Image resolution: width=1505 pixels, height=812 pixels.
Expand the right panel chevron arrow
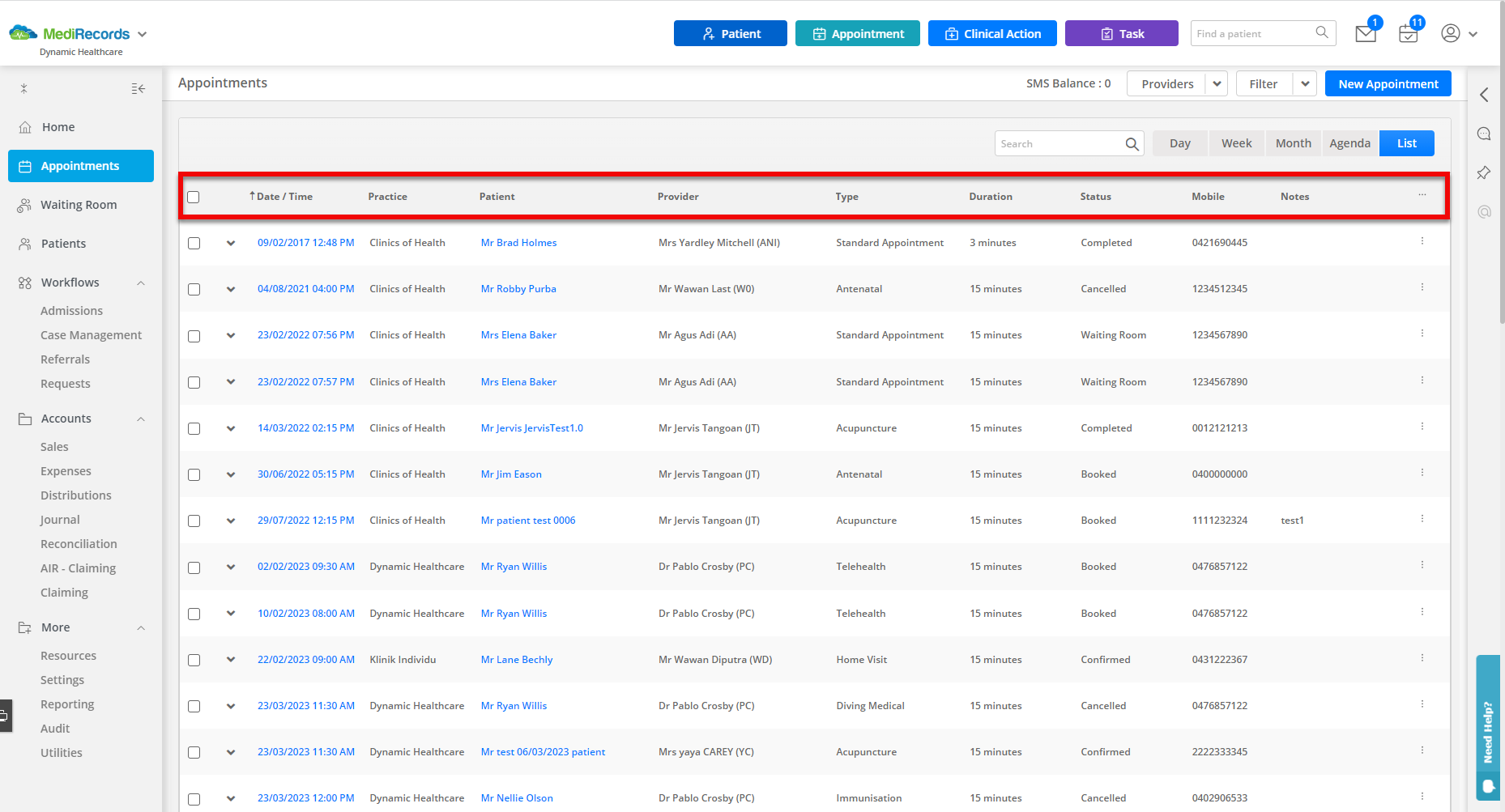click(1484, 95)
